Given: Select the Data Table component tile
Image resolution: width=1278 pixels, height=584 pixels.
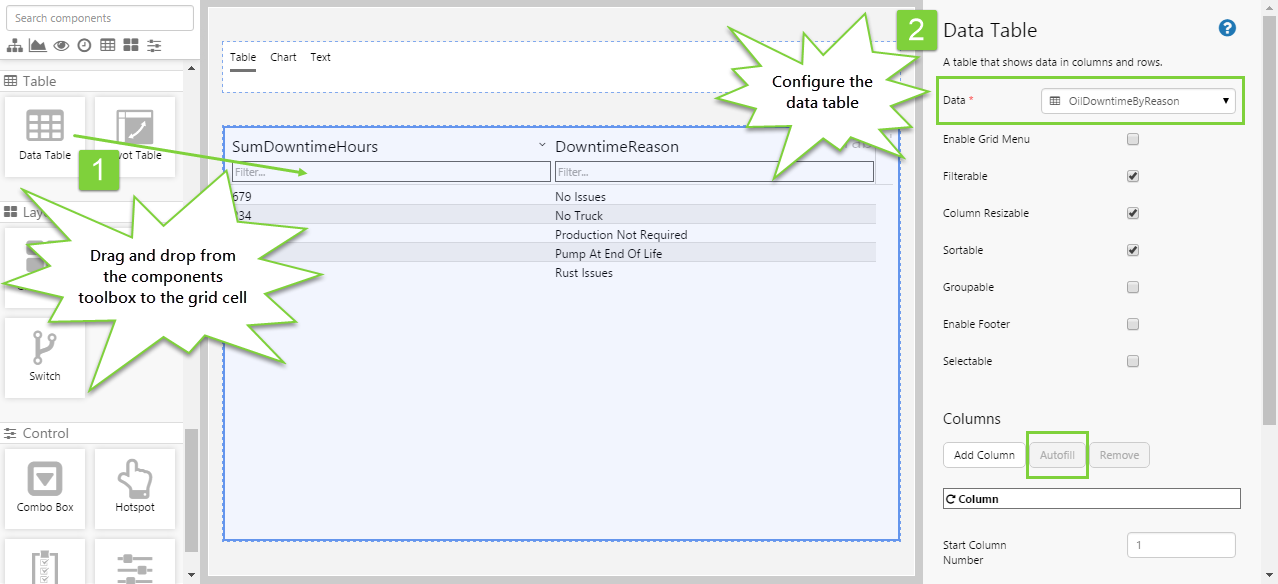Looking at the screenshot, I should point(45,135).
